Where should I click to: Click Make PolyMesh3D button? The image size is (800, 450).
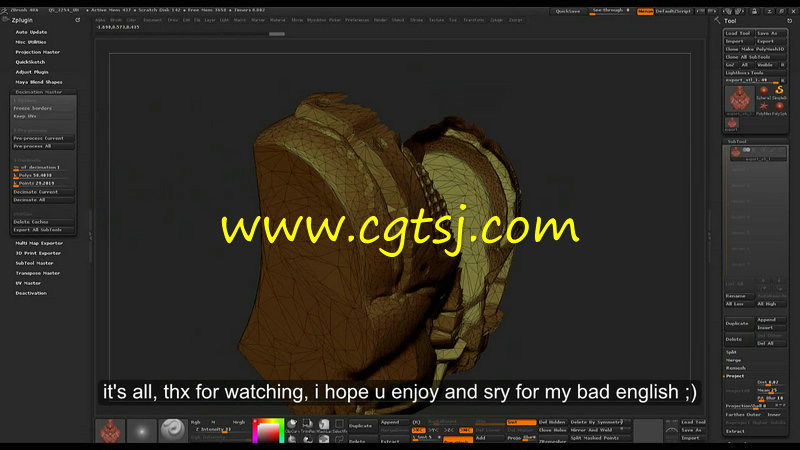763,49
